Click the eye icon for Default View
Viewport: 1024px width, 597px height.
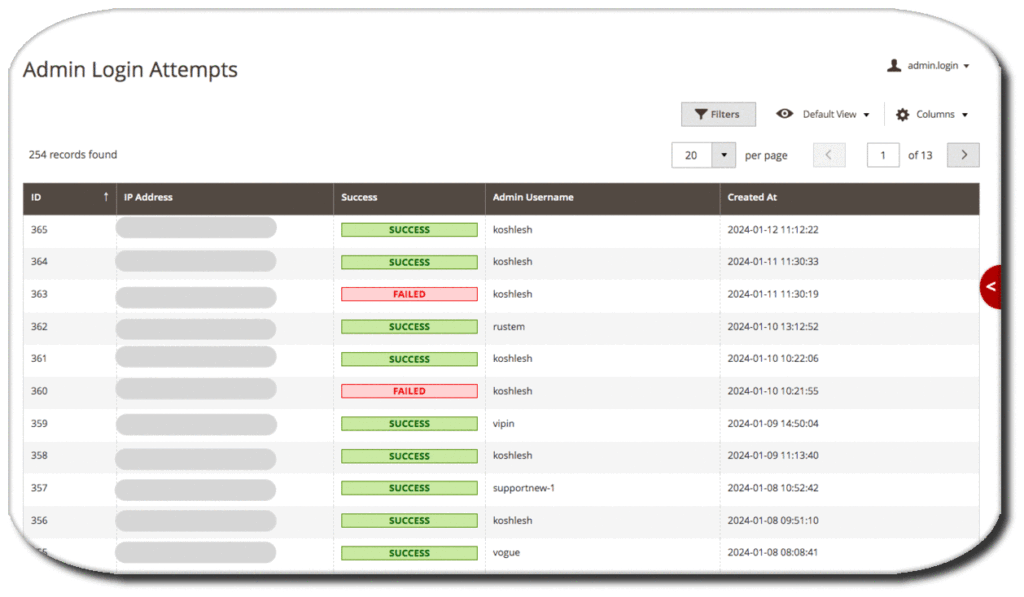click(786, 115)
